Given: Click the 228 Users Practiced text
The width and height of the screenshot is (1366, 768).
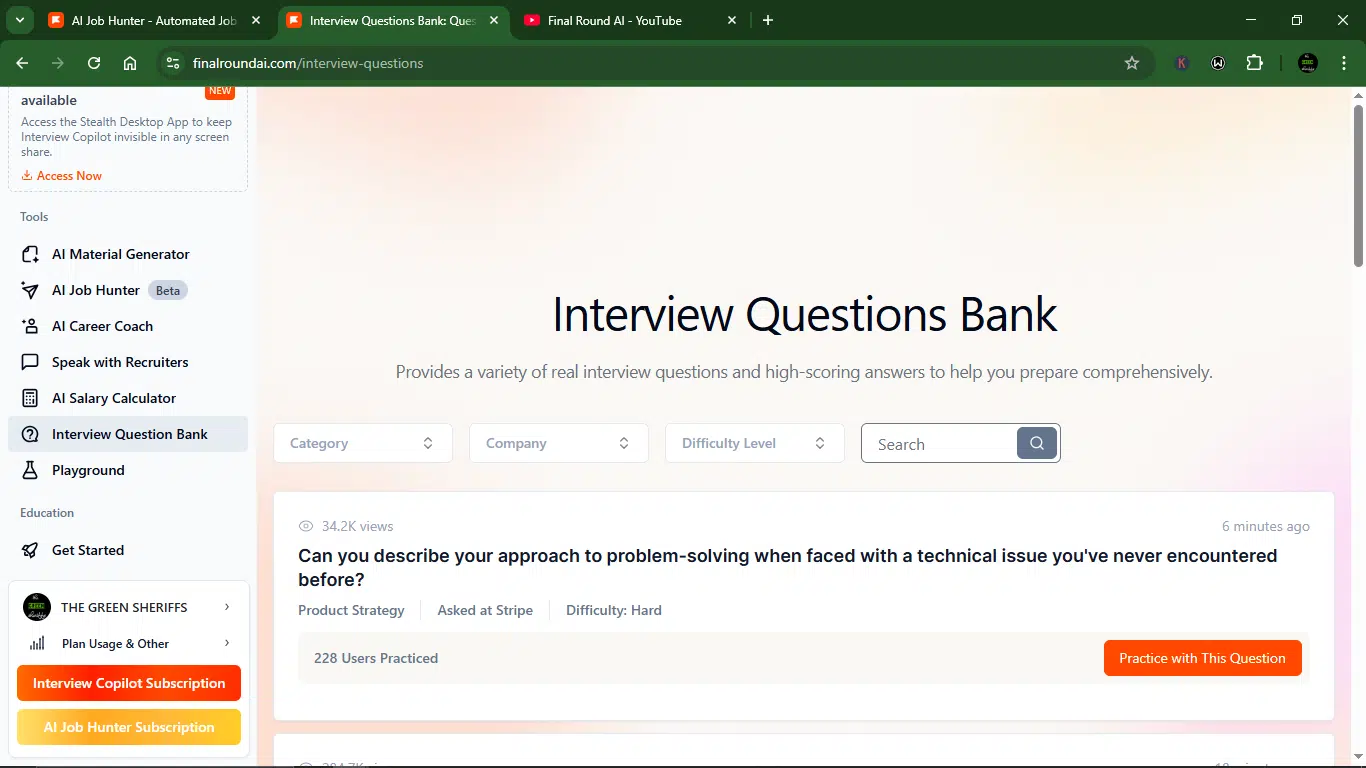Looking at the screenshot, I should tap(376, 658).
